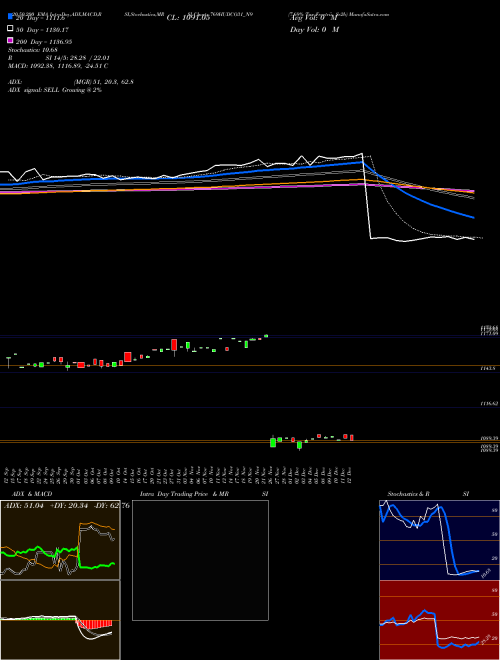Viewport: 500px width, 660px height.
Task: Click the magenta 200 Day legend swatch
Action: [10, 40]
